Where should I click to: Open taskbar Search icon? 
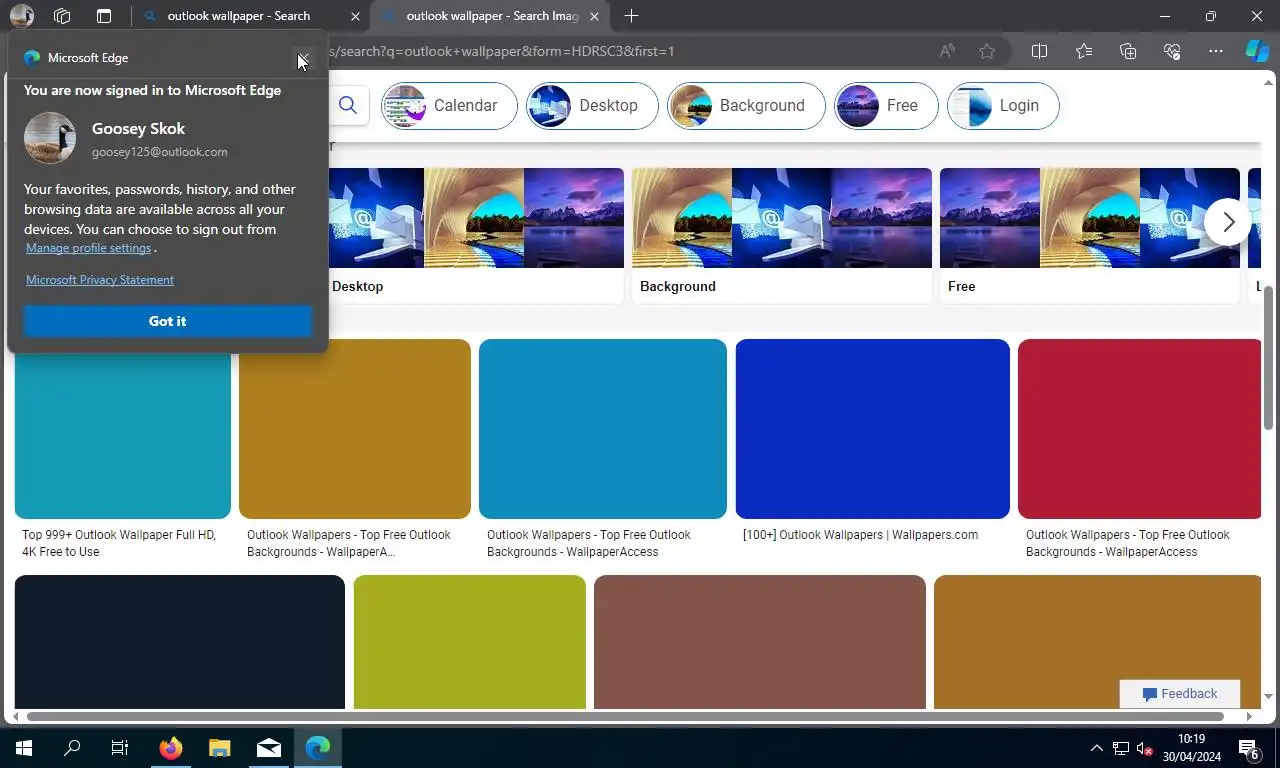coord(72,748)
